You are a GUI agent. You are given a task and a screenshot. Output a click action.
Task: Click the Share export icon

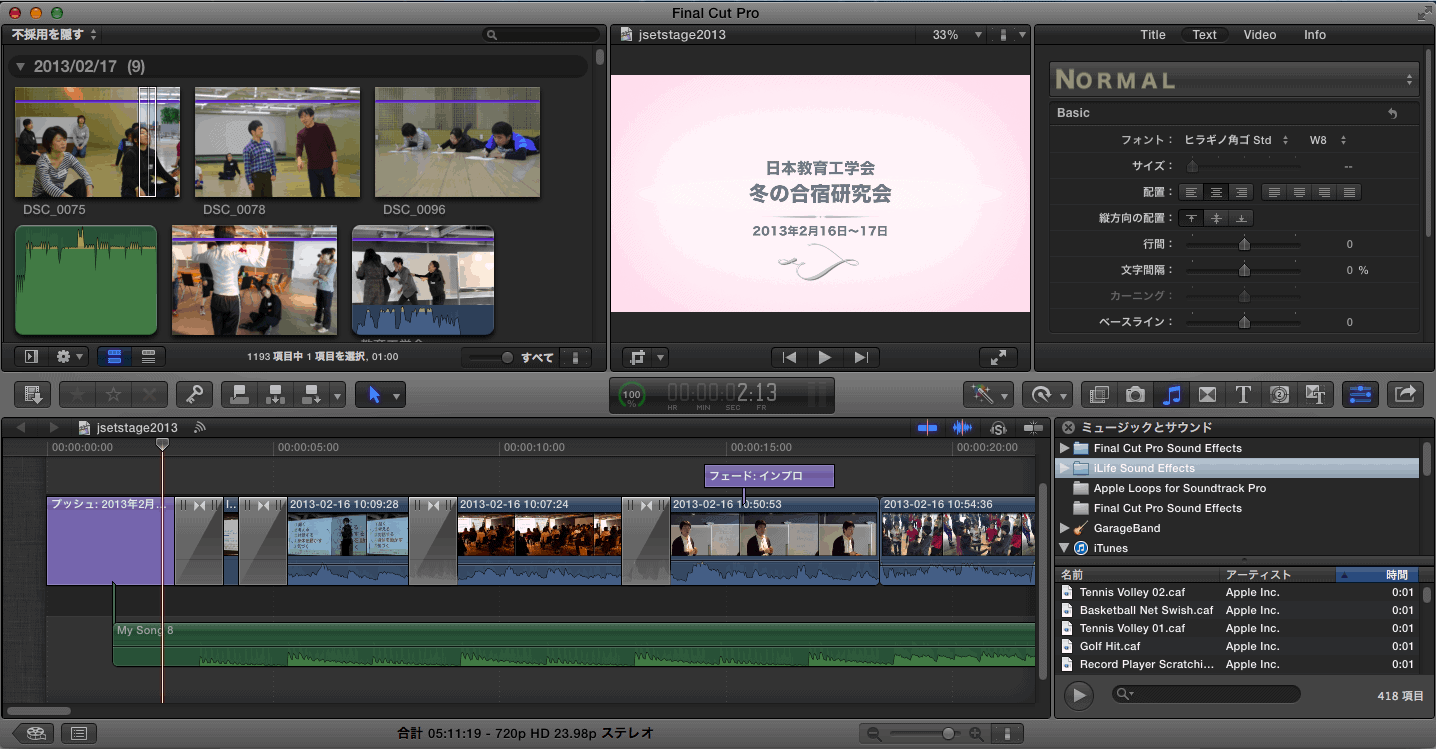[x=1405, y=394]
